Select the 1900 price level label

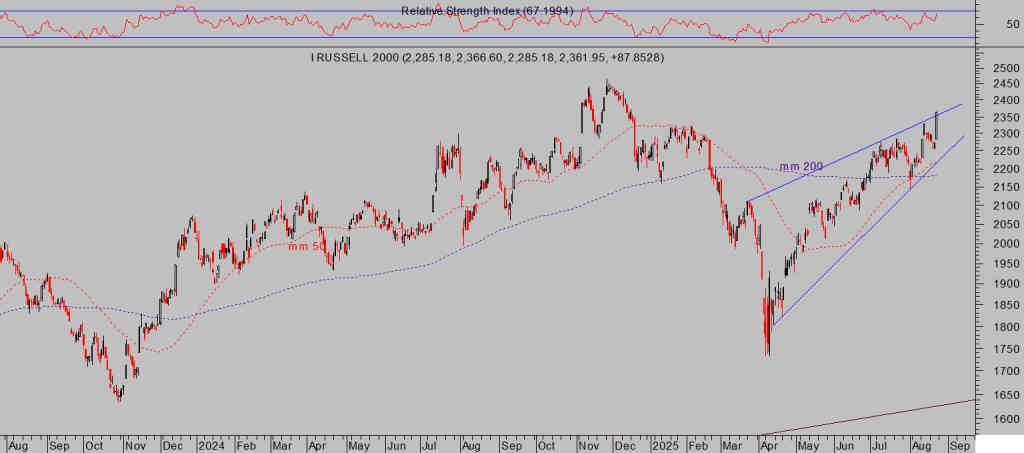click(x=1004, y=284)
